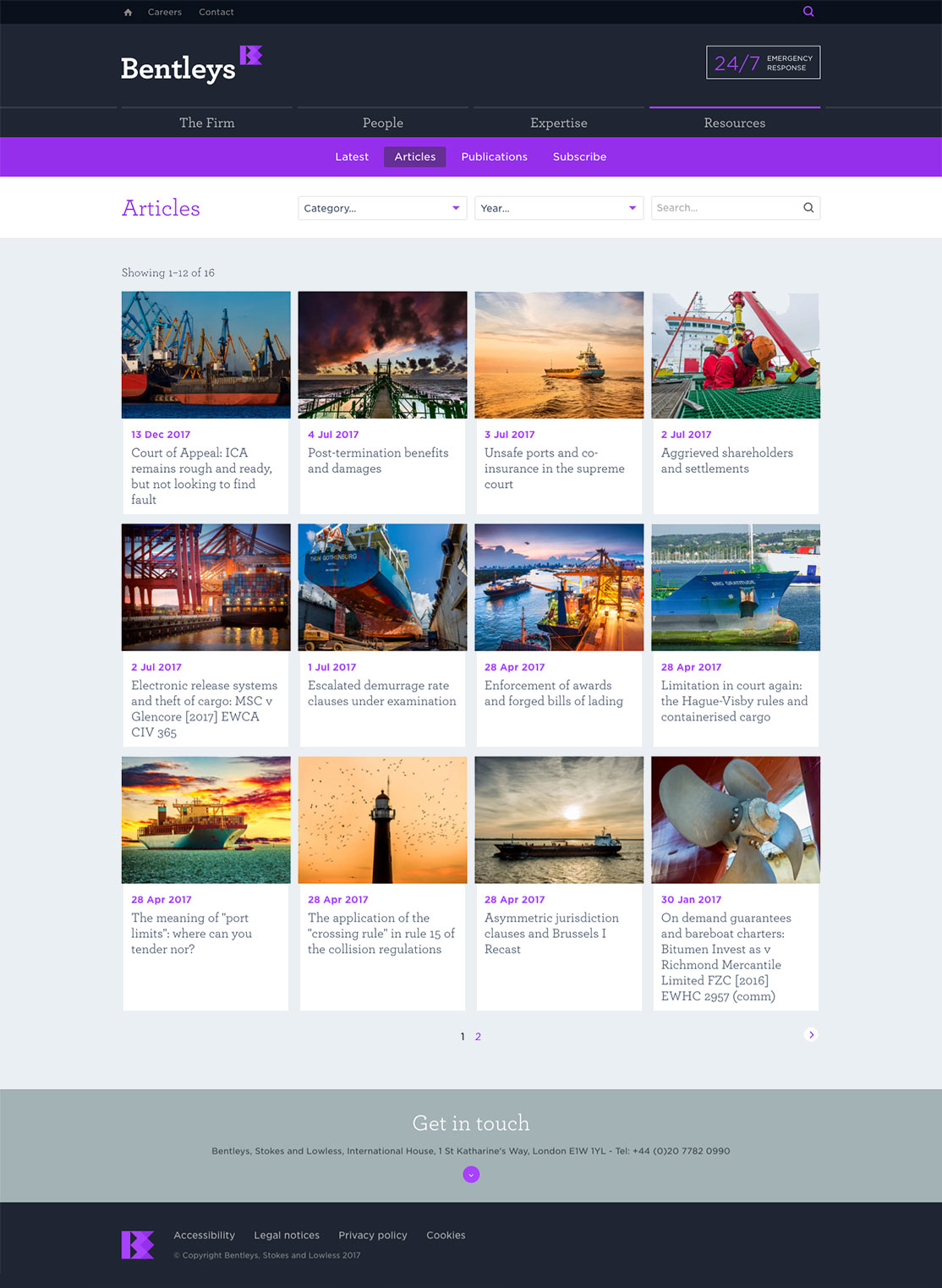Click the 30 Jan 2017 date label

[692, 900]
